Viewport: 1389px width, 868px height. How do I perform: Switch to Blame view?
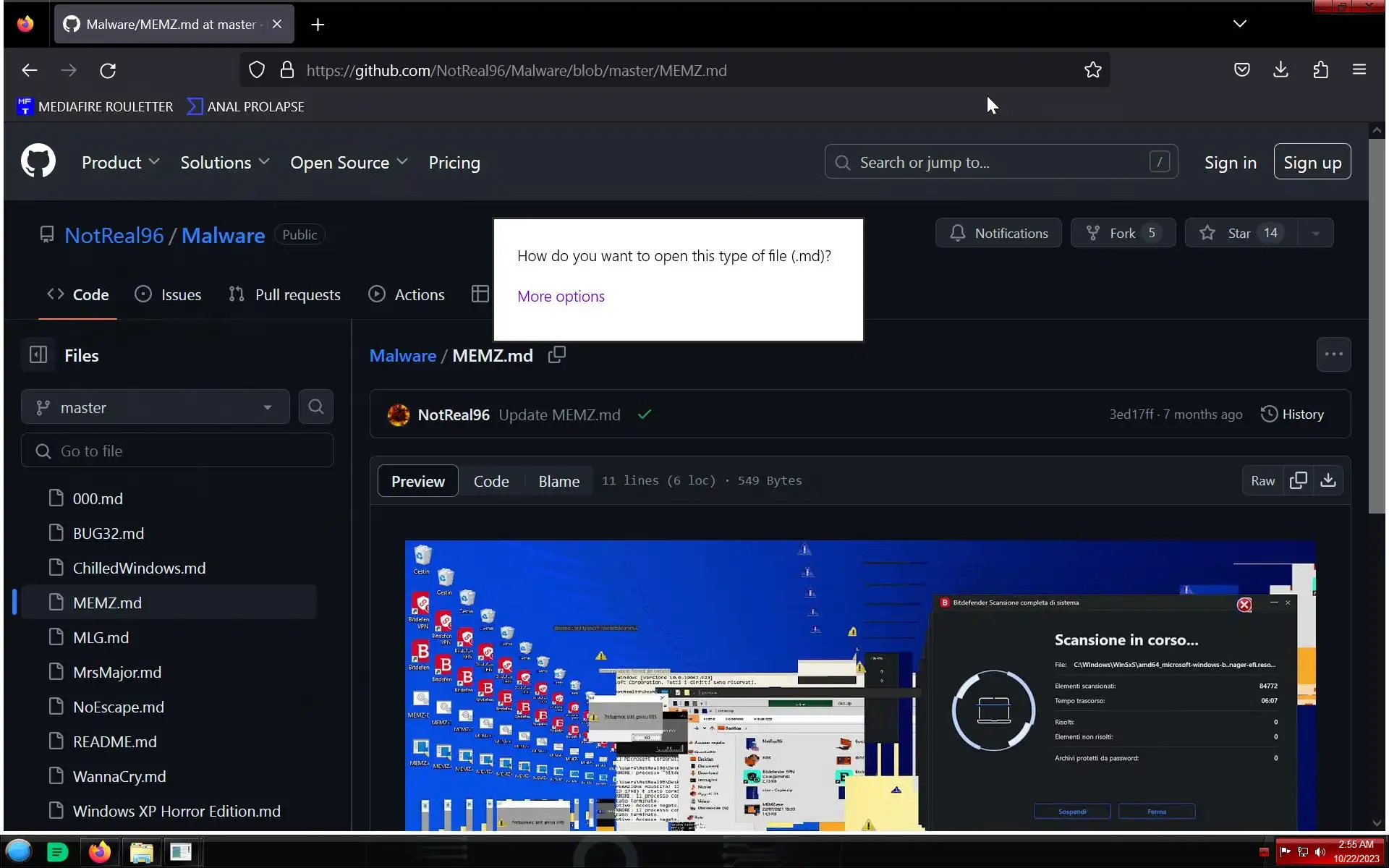click(558, 481)
